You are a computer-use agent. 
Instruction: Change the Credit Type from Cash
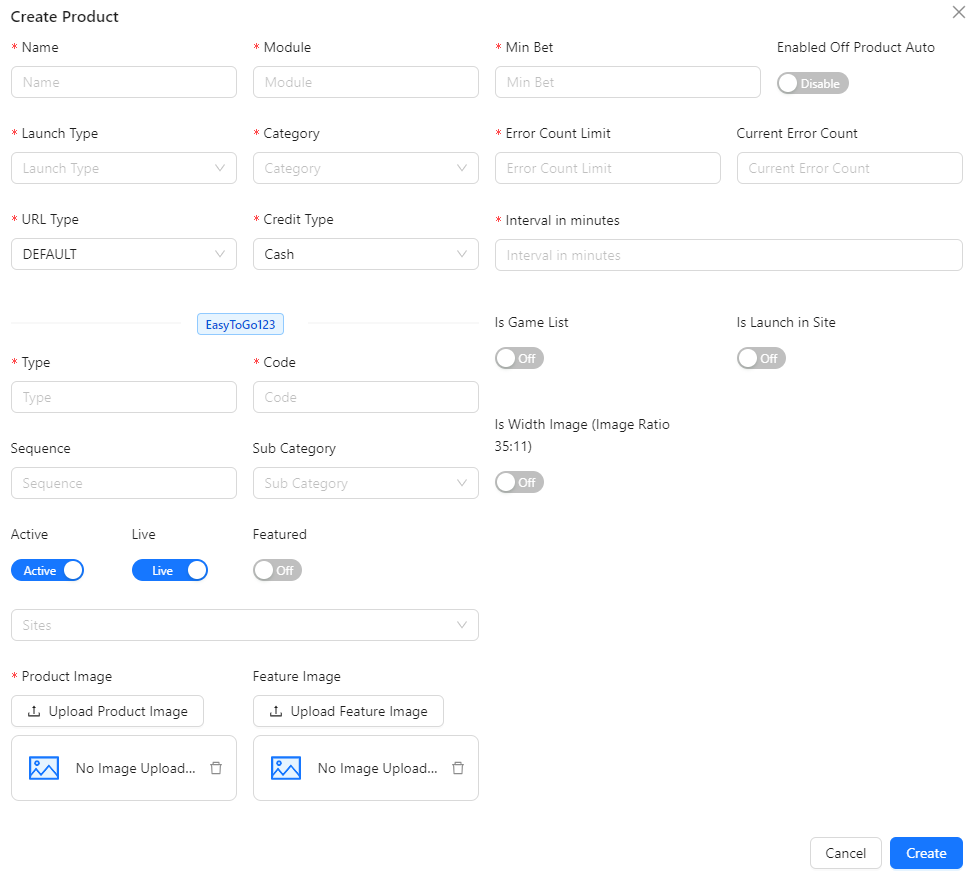[365, 254]
